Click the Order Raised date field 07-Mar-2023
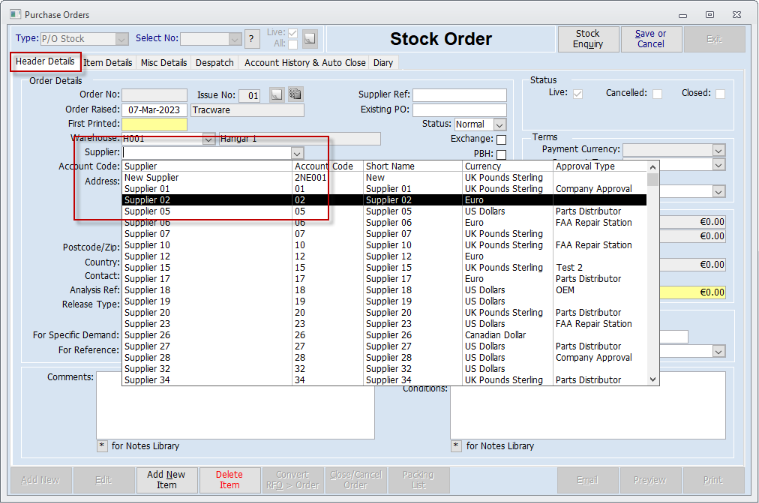This screenshot has height=503, width=759. tap(154, 110)
